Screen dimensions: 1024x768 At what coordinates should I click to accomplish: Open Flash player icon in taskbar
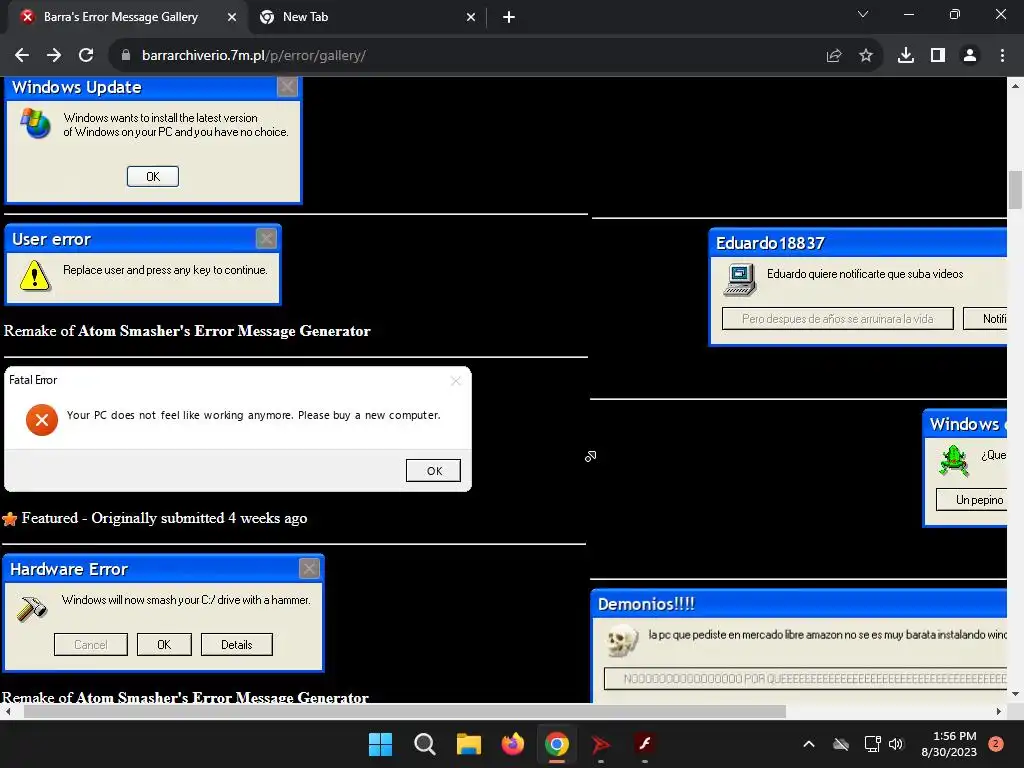click(x=645, y=744)
